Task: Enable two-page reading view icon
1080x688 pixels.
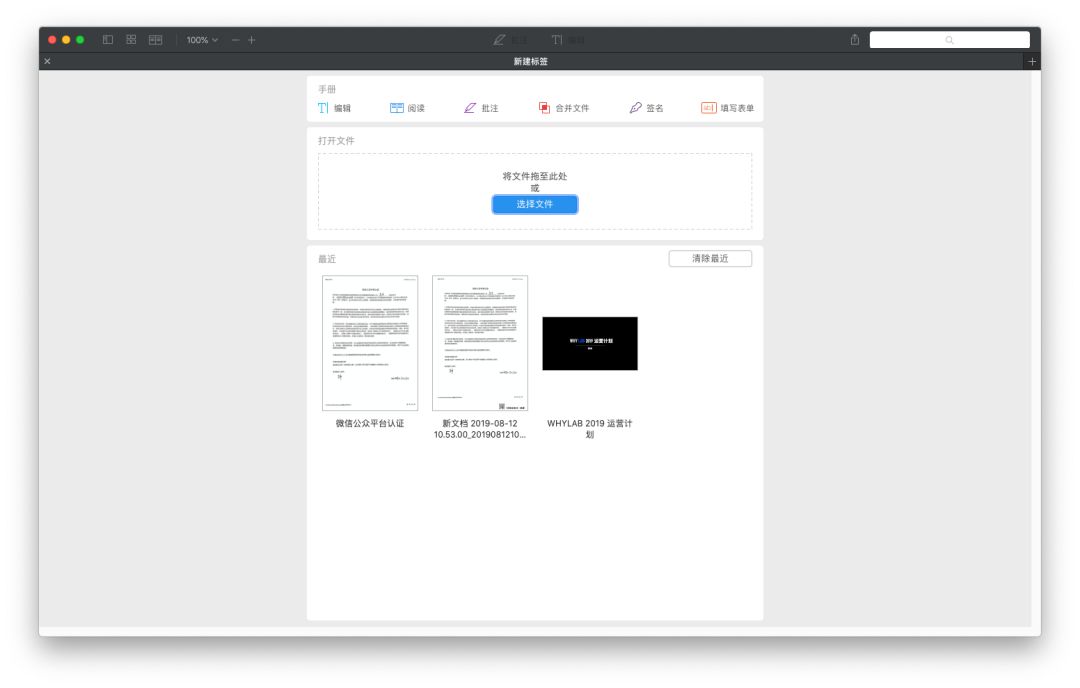Action: pyautogui.click(x=156, y=40)
